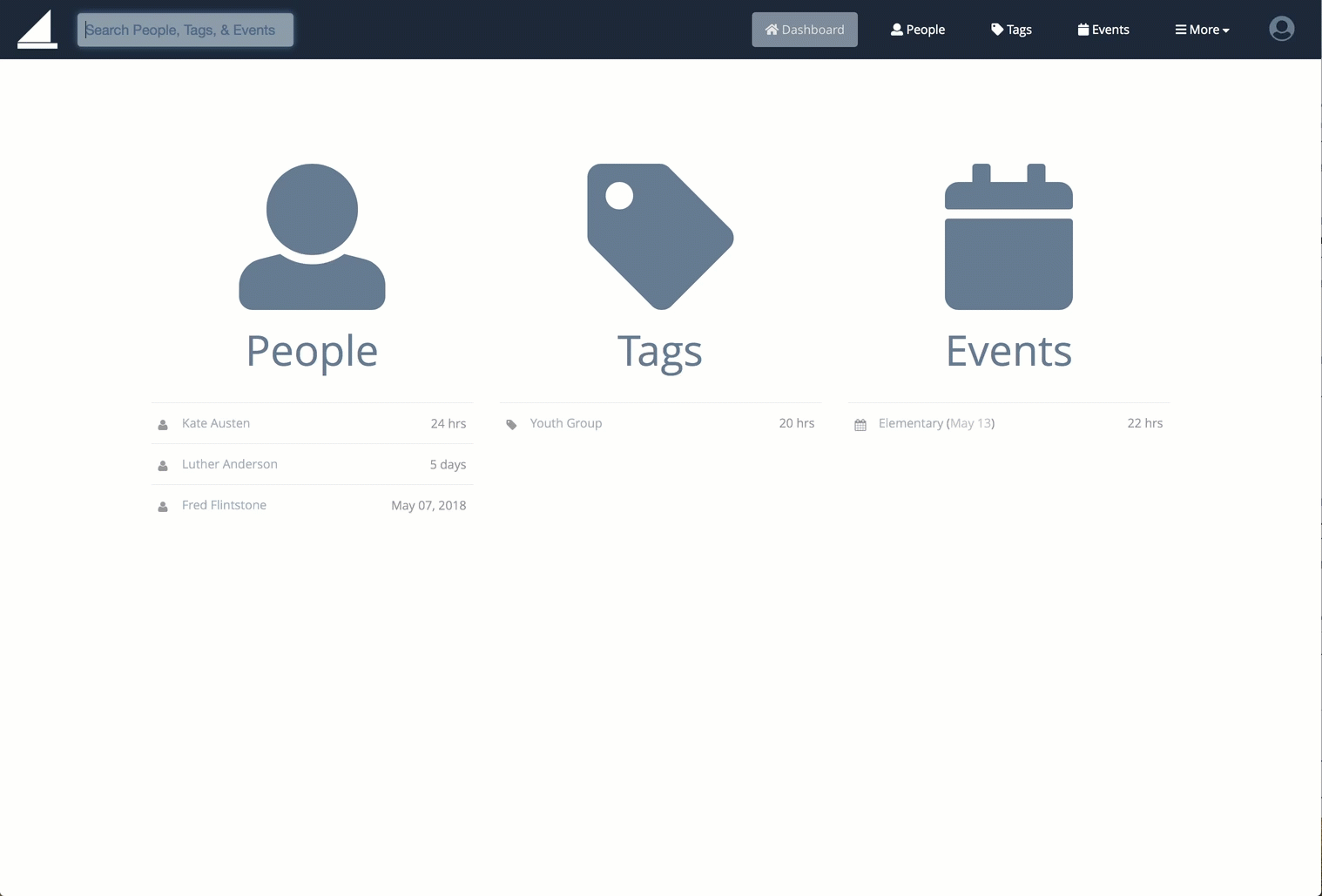The height and width of the screenshot is (896, 1322).
Task: Open Kate Austen's profile
Action: tap(216, 423)
